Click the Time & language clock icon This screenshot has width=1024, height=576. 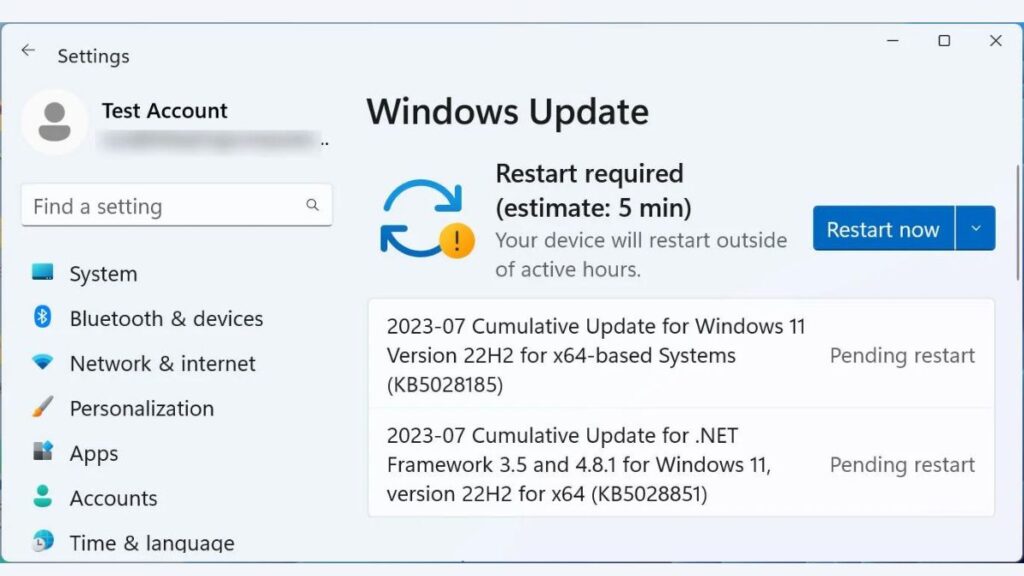[42, 541]
